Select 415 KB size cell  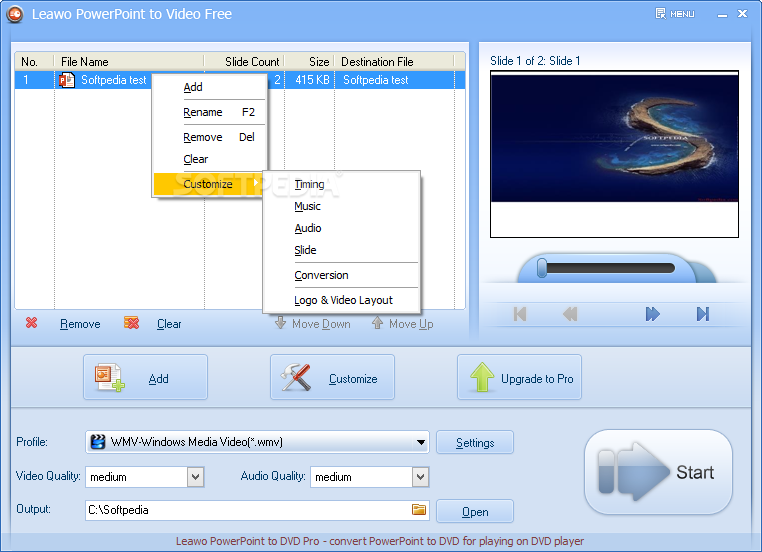[x=310, y=80]
